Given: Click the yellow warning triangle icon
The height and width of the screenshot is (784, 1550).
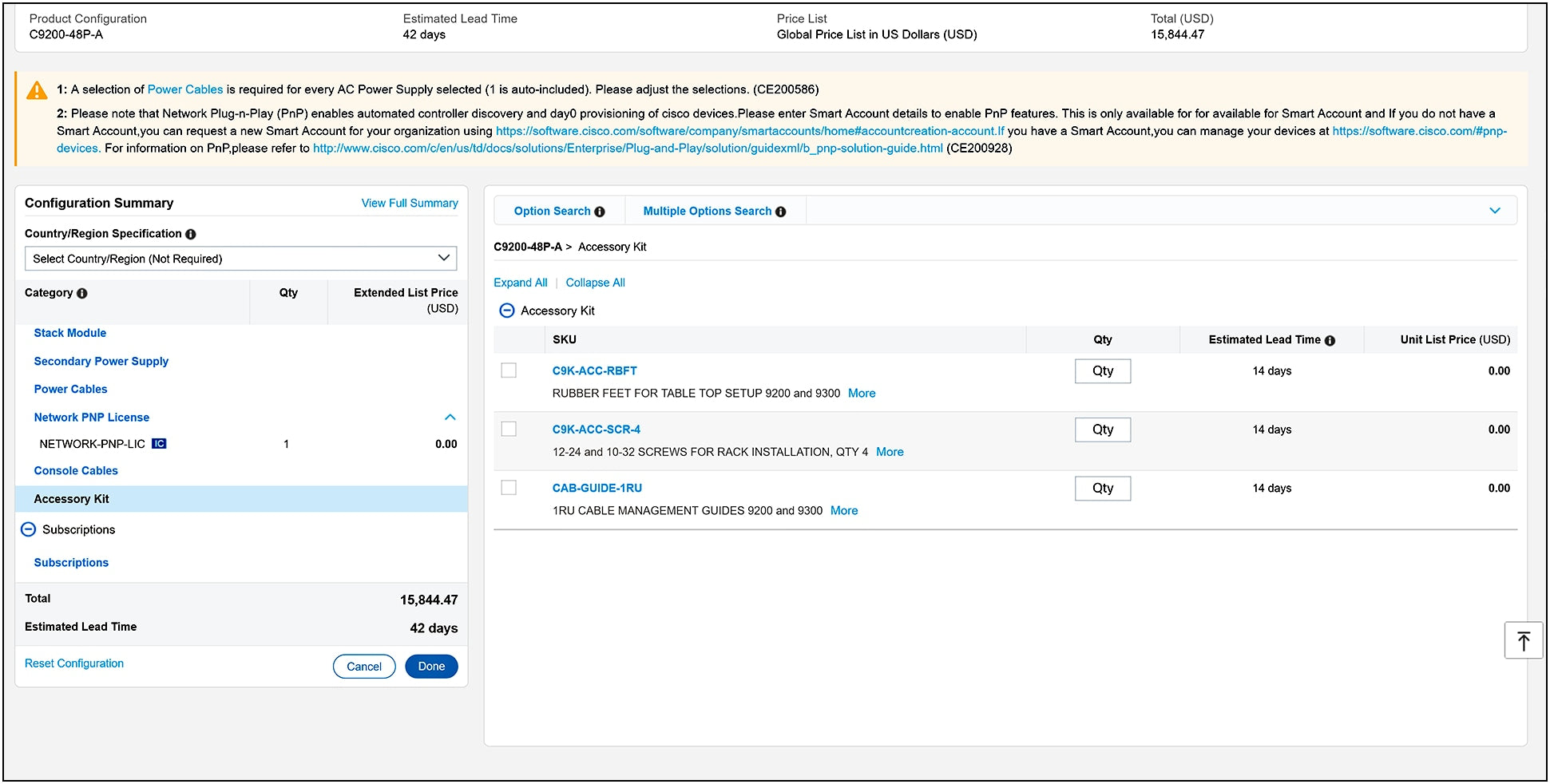Looking at the screenshot, I should 37,91.
